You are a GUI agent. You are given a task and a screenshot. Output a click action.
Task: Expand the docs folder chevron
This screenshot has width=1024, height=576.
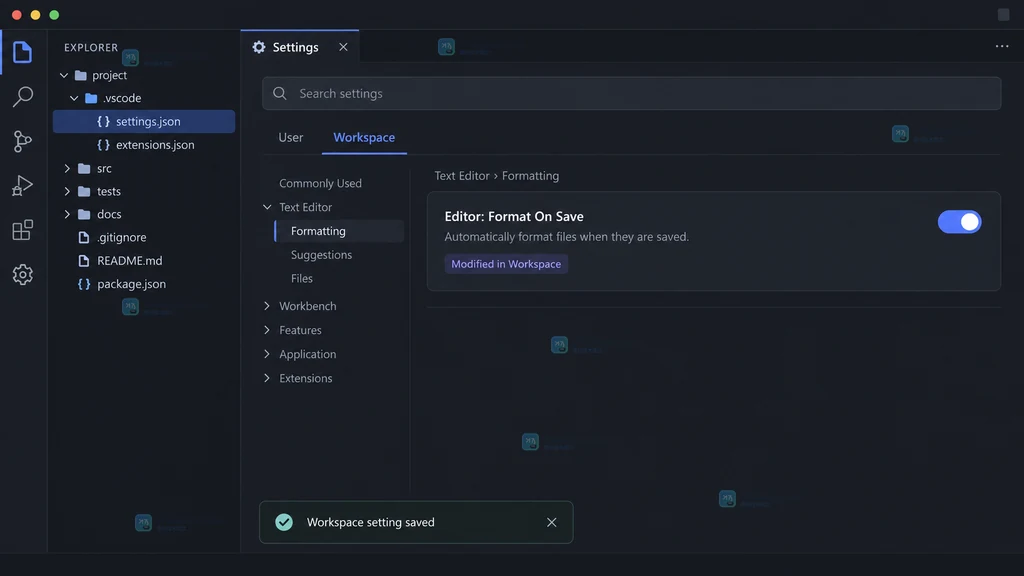pos(67,214)
